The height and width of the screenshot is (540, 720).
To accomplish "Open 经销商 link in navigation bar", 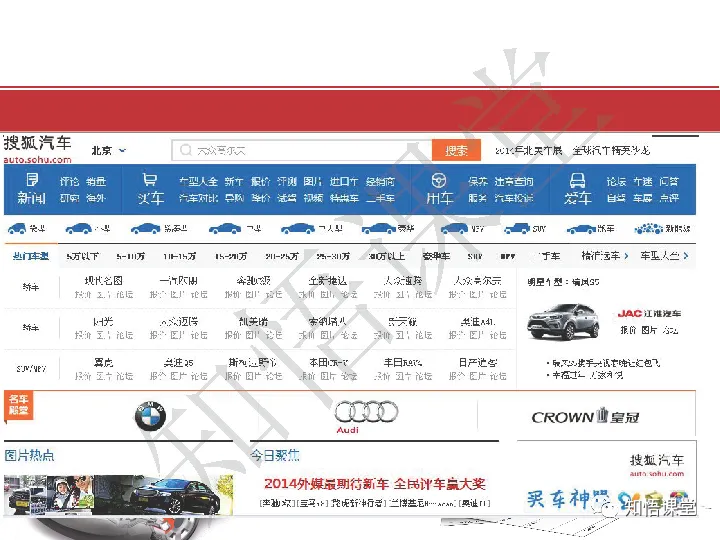I will point(380,181).
